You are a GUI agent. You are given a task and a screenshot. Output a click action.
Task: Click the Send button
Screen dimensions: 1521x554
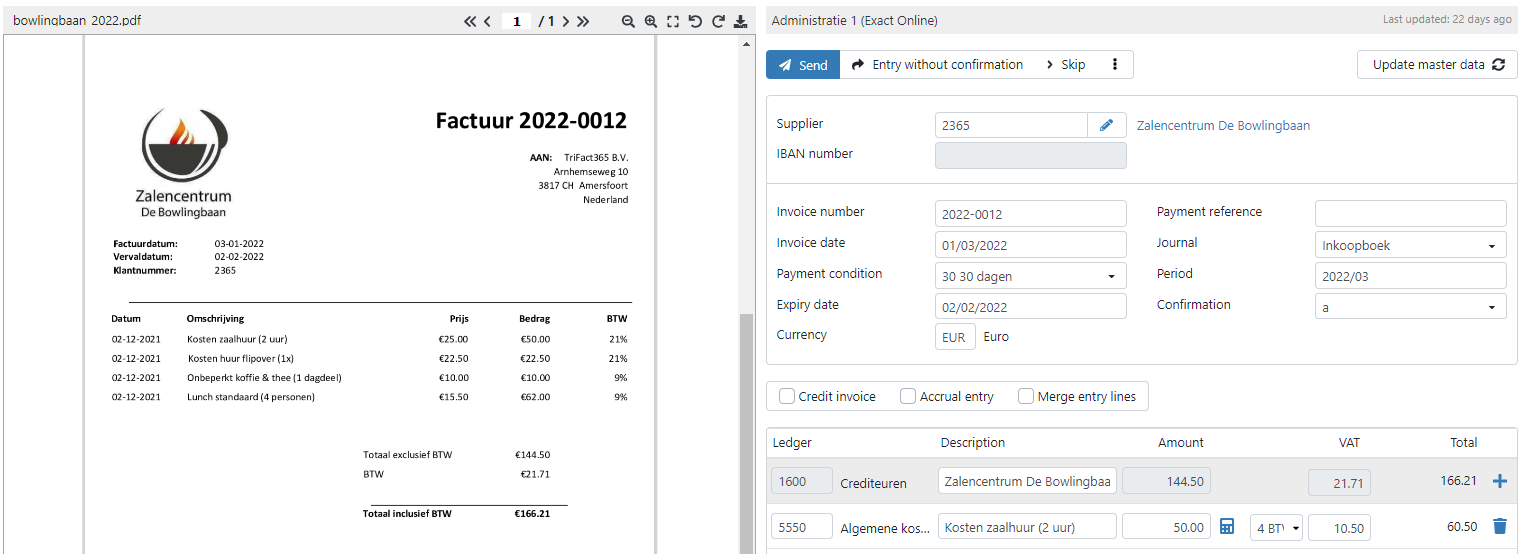coord(802,64)
